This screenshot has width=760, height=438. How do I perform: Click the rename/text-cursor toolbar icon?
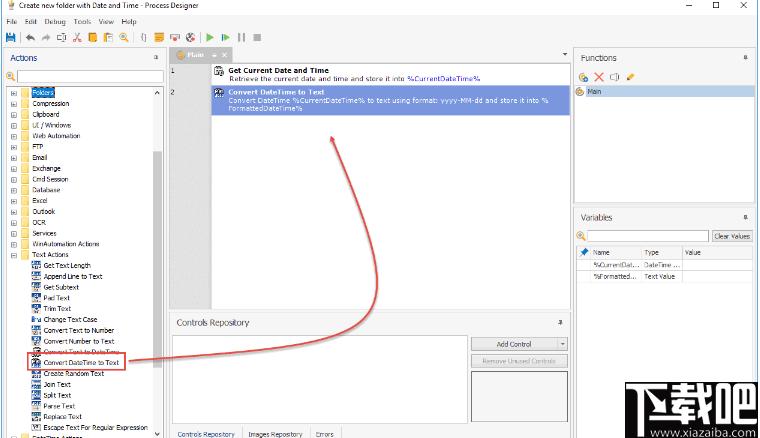pos(62,37)
